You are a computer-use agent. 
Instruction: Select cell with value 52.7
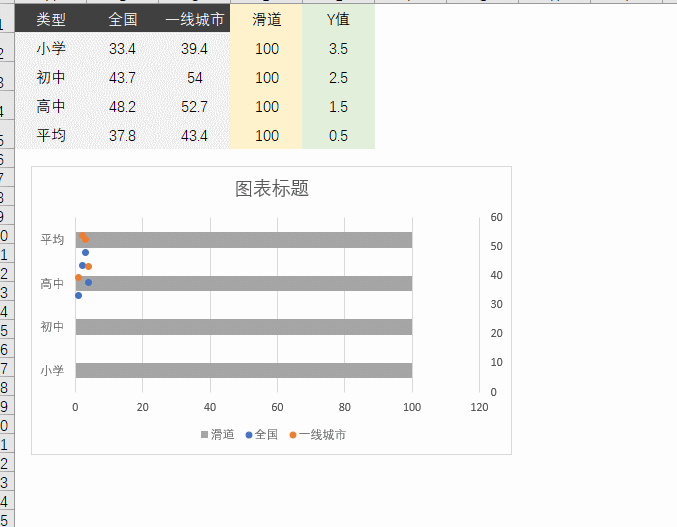(194, 106)
